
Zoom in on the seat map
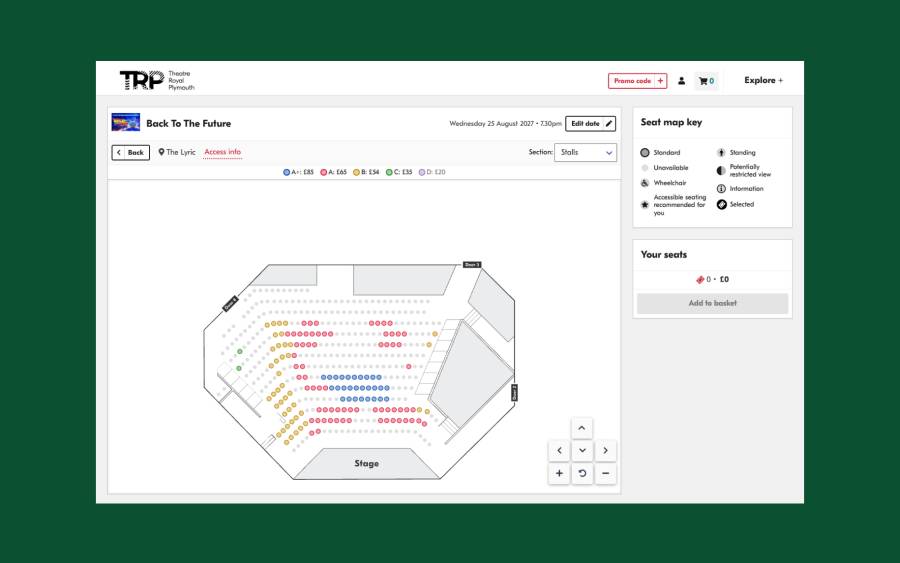pos(559,474)
